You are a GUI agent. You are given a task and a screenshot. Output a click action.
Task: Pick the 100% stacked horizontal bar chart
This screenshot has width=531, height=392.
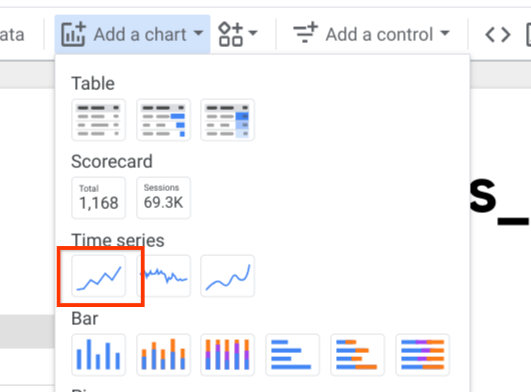tap(423, 355)
